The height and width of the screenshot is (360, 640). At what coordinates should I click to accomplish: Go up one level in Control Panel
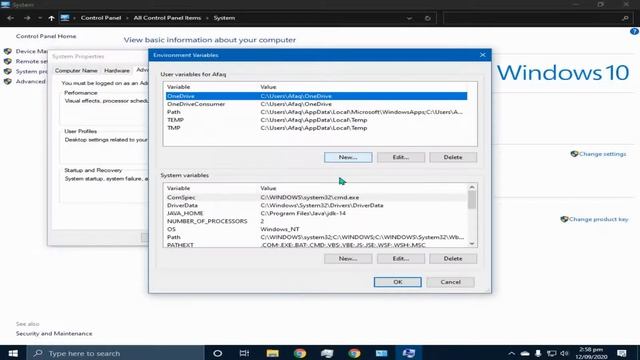click(51, 18)
